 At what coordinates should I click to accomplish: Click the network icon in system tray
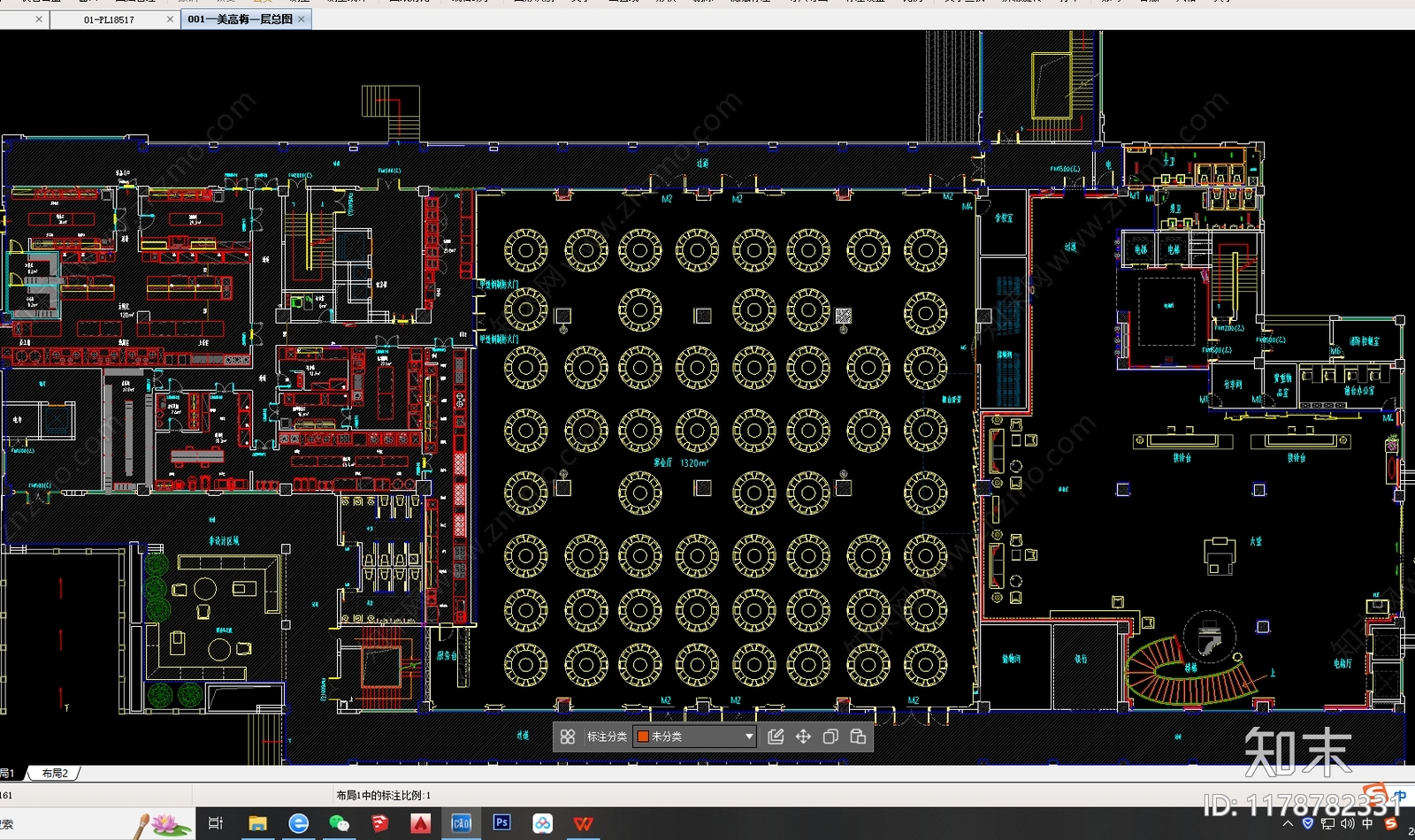click(x=1327, y=823)
